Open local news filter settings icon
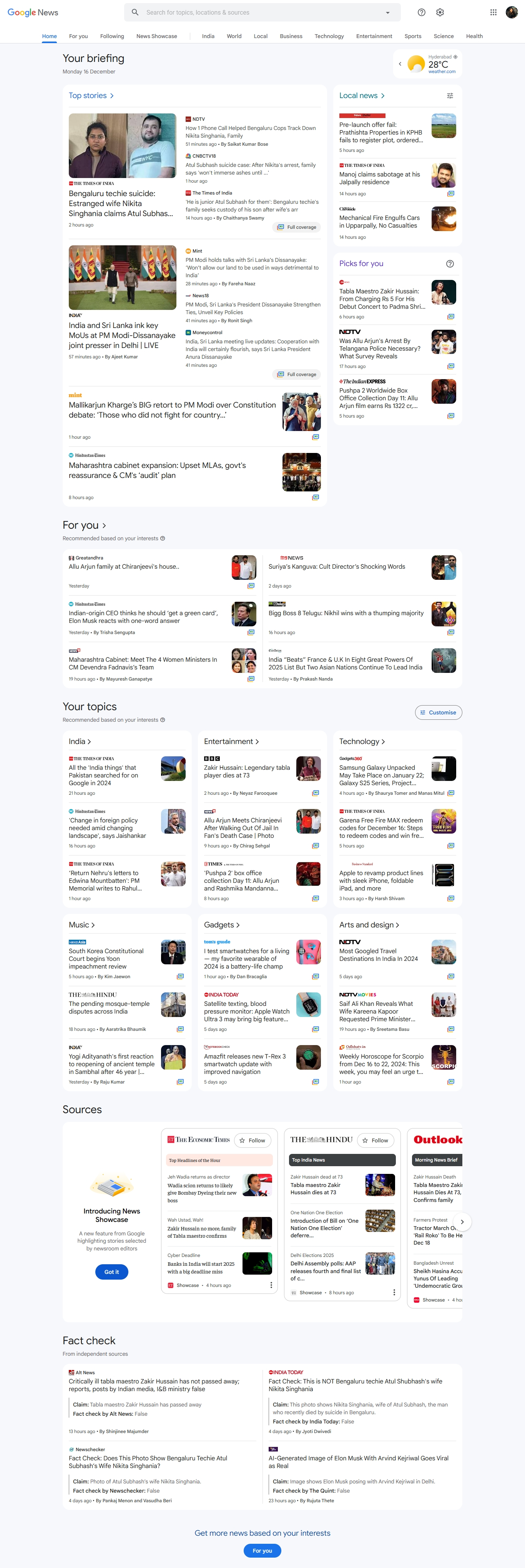 450,96
